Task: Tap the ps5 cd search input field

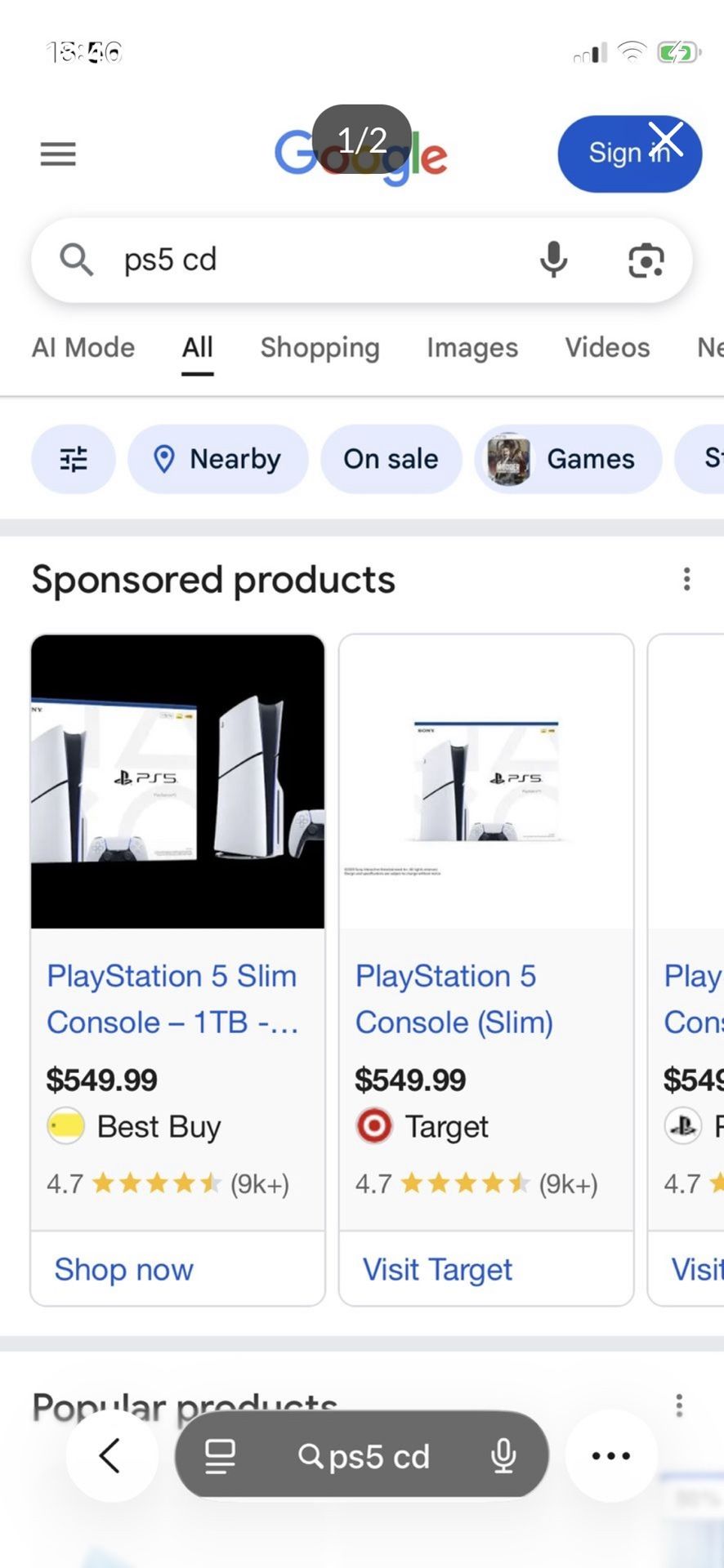Action: (x=311, y=260)
